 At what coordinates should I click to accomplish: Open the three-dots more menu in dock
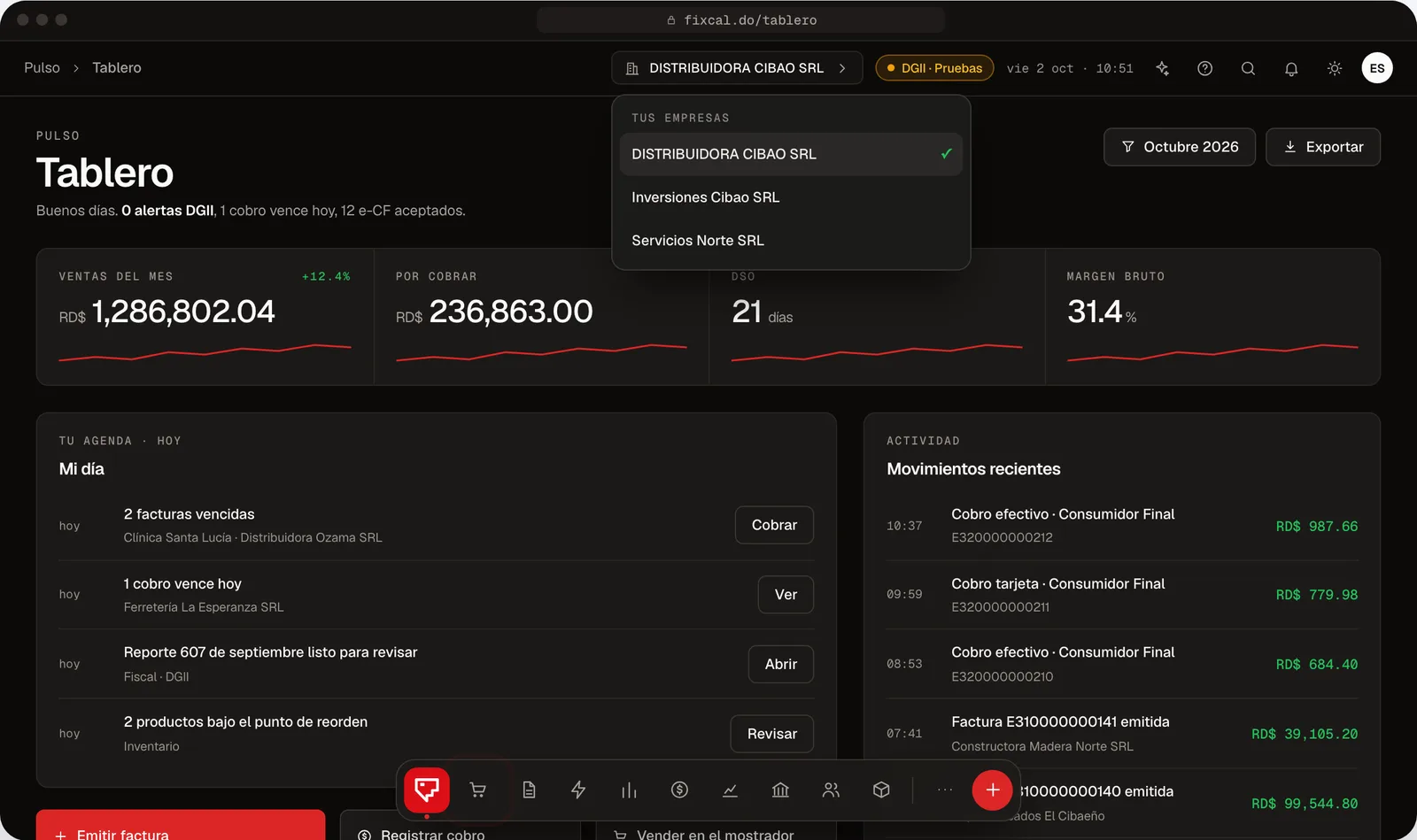(x=945, y=790)
